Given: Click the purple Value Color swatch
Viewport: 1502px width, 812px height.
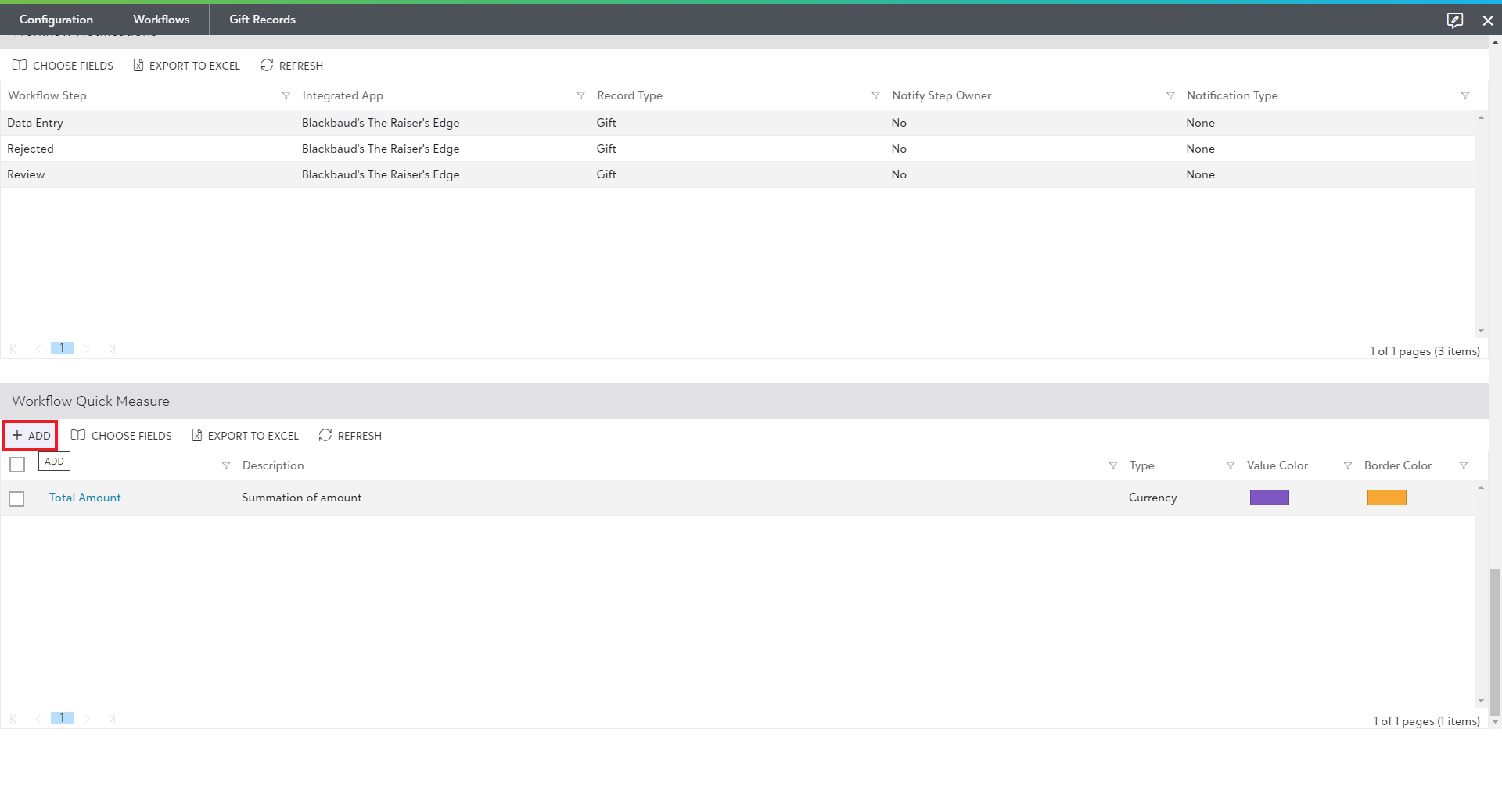Looking at the screenshot, I should click(x=1269, y=498).
